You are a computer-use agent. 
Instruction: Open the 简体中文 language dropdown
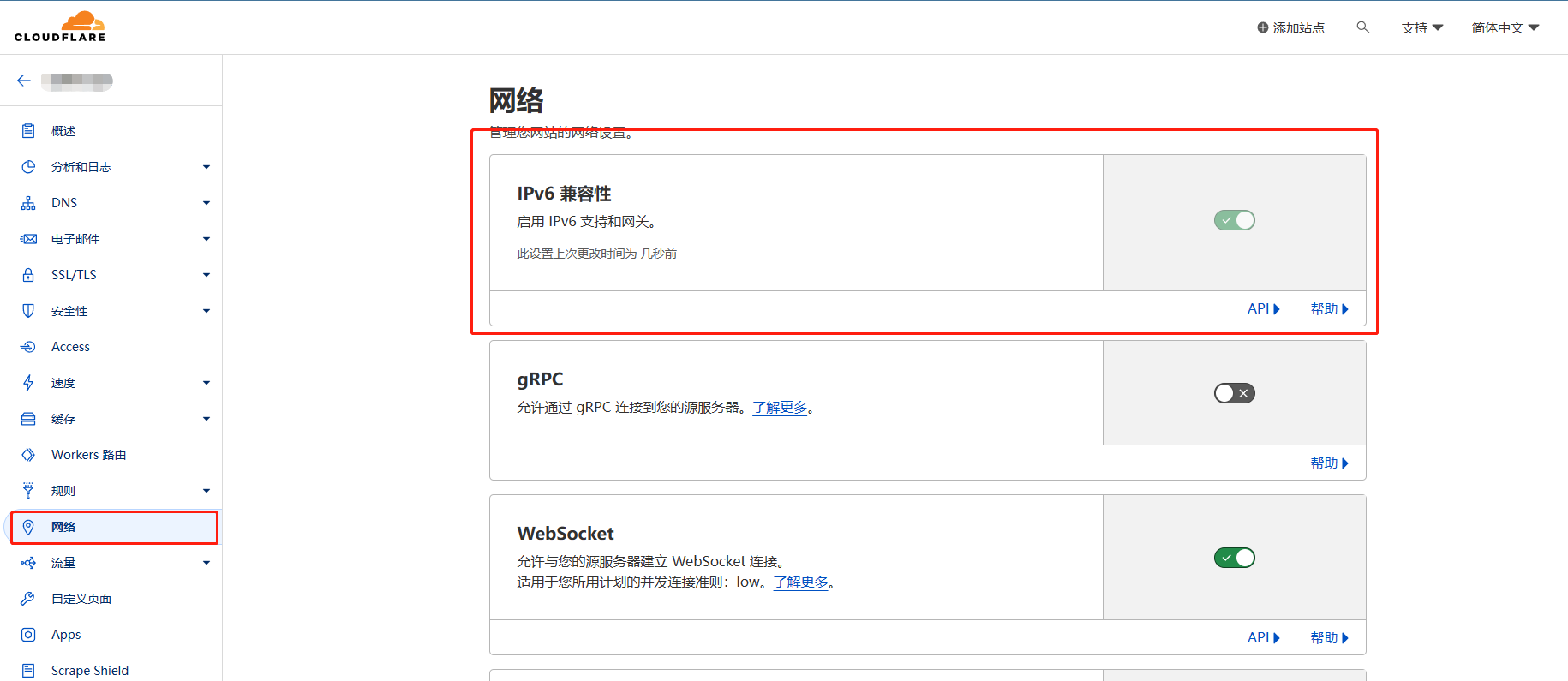pos(1505,28)
